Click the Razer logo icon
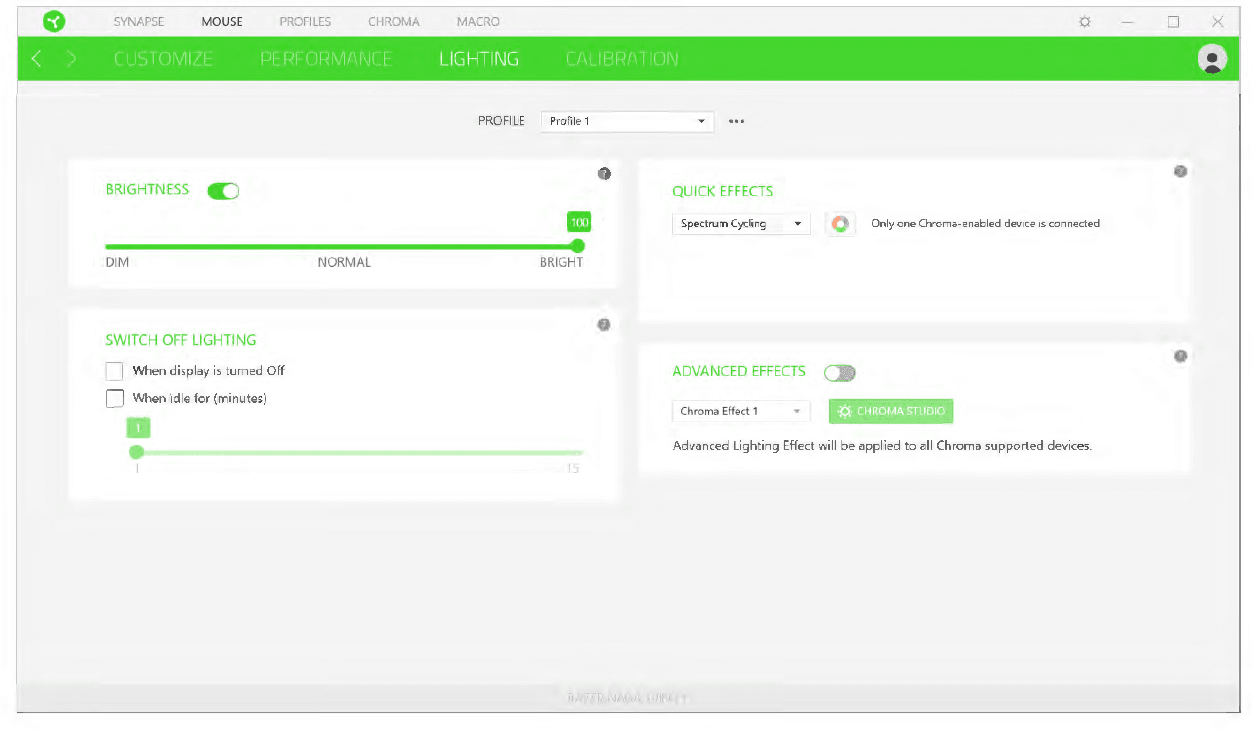 (54, 21)
